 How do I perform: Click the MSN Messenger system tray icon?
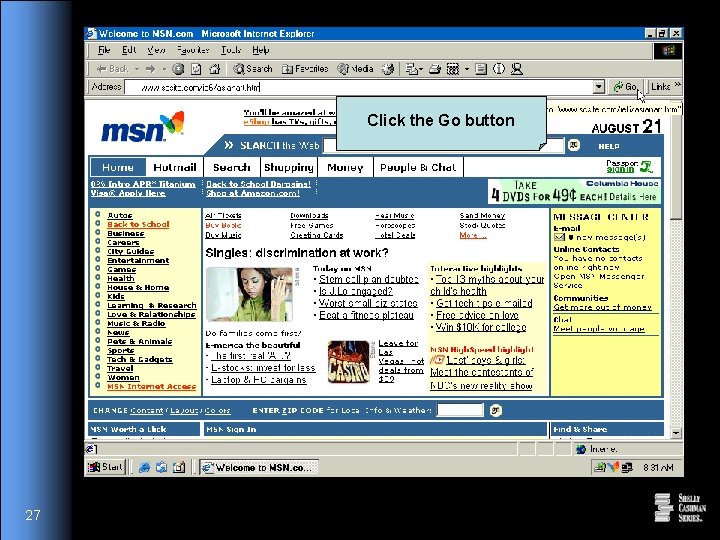pos(613,467)
